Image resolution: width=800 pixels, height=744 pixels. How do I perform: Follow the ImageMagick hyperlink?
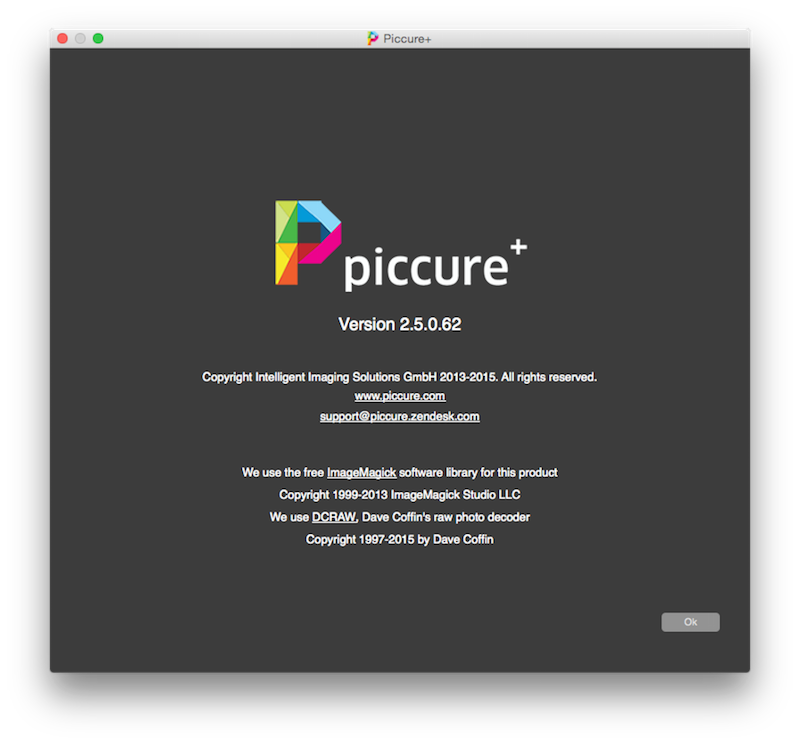click(361, 473)
